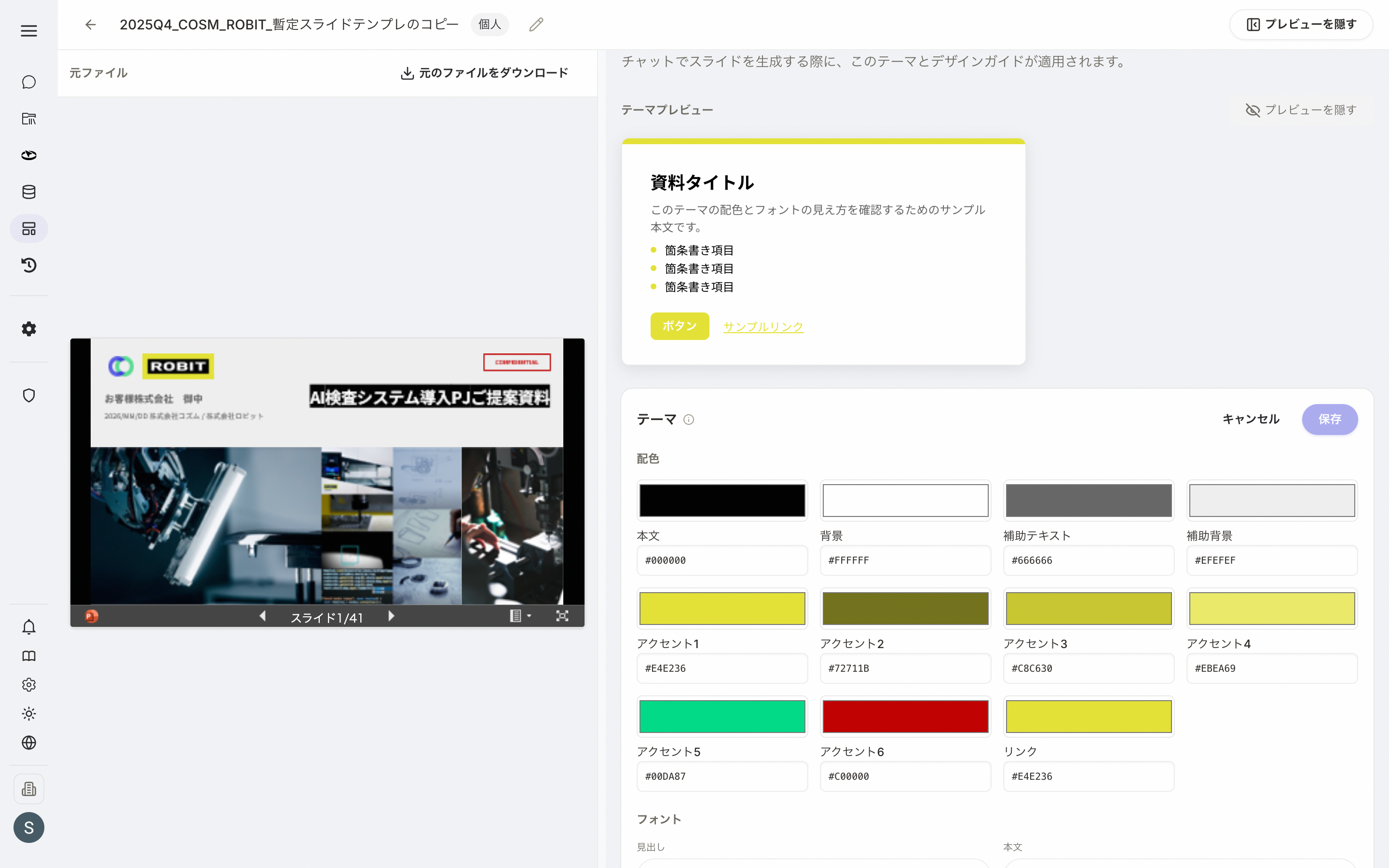Open notifications bell icon

(x=29, y=627)
